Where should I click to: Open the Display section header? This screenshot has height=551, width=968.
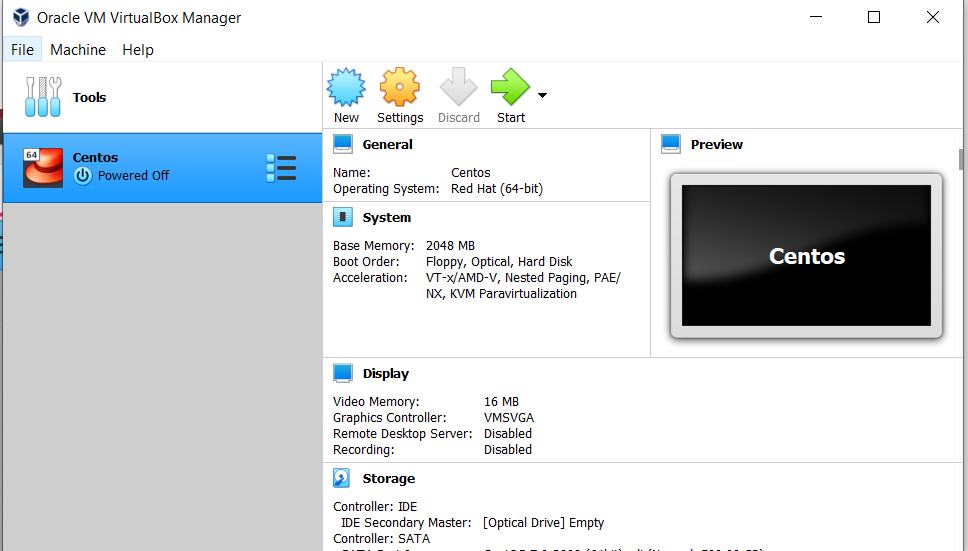[x=386, y=373]
